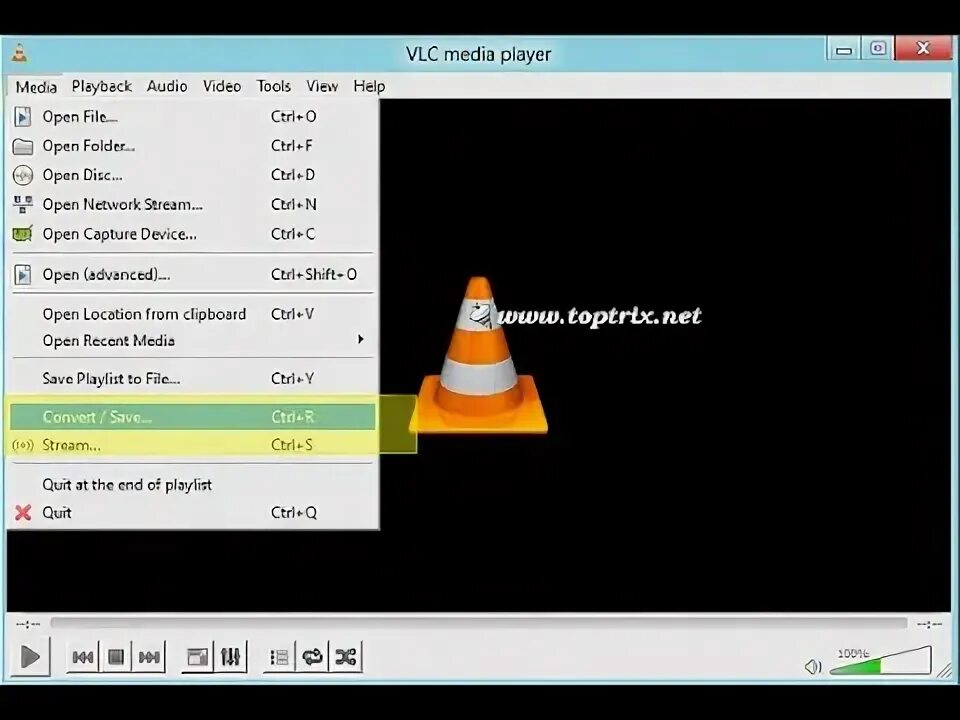Click the playback seek bar
Screen dimensions: 960x720
tap(478, 623)
